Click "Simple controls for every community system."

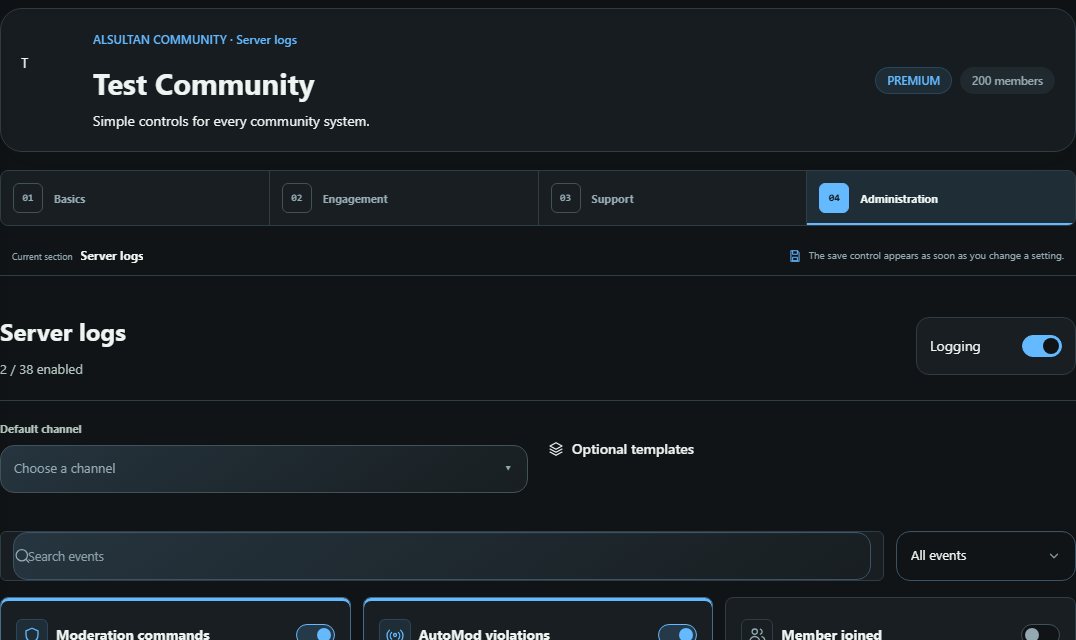coord(231,121)
